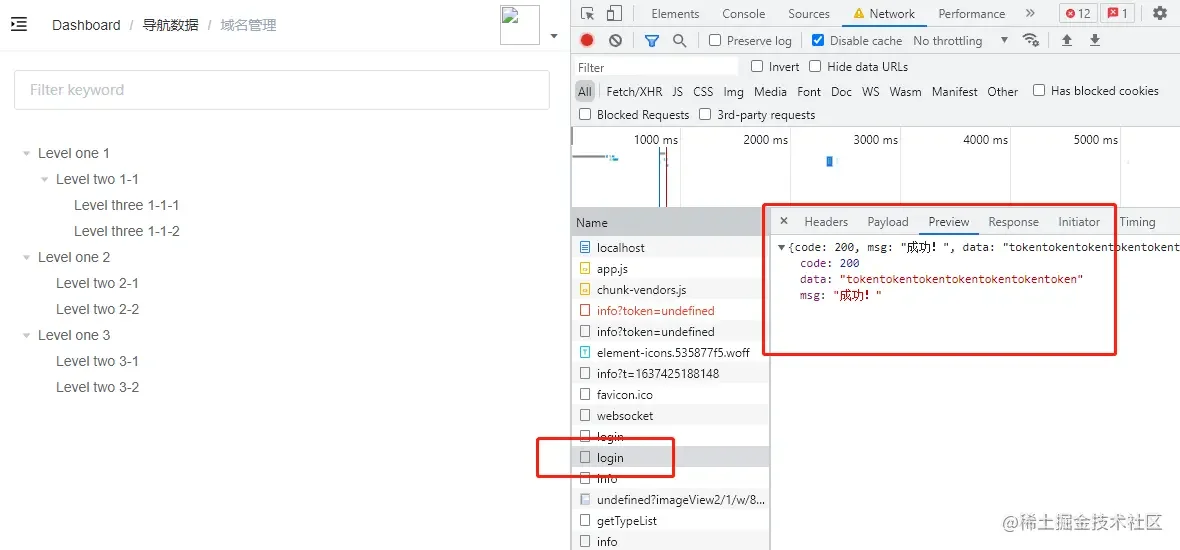Toggle the sidebar hamburger menu icon
This screenshot has width=1180, height=550.
coord(19,25)
